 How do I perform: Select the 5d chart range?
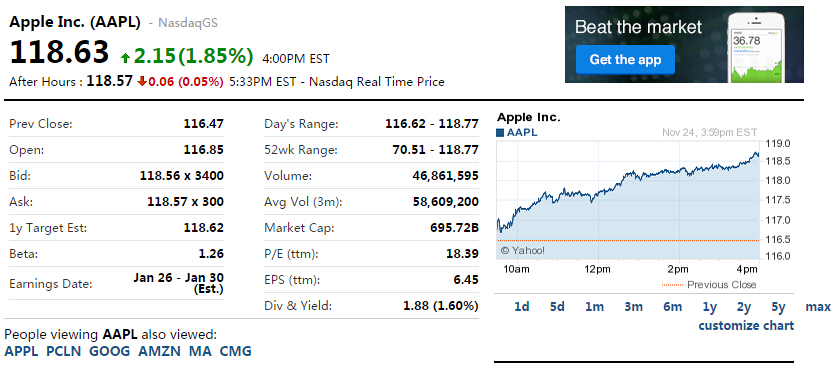coord(557,307)
